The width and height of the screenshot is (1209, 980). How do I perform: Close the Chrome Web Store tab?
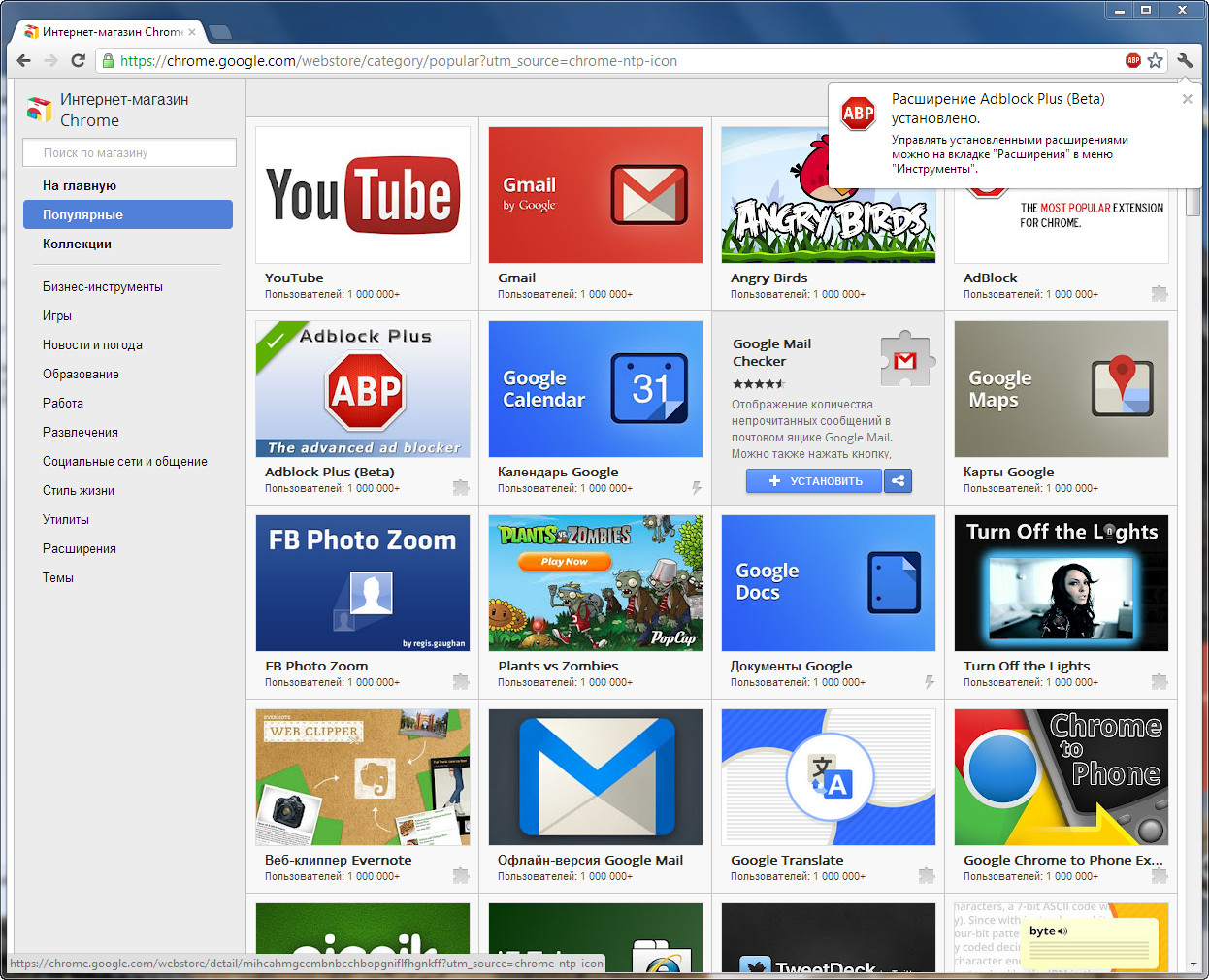192,32
